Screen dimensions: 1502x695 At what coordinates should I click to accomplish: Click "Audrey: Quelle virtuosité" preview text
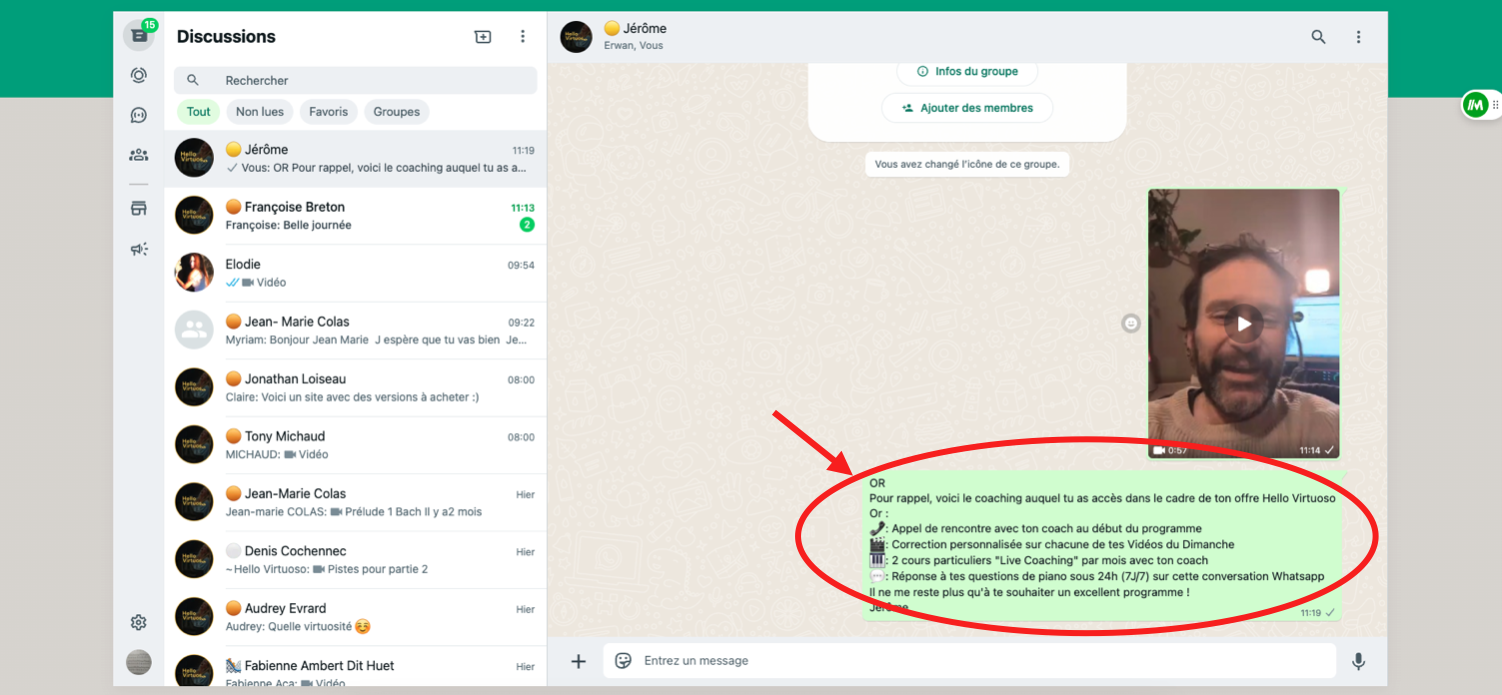tap(289, 627)
